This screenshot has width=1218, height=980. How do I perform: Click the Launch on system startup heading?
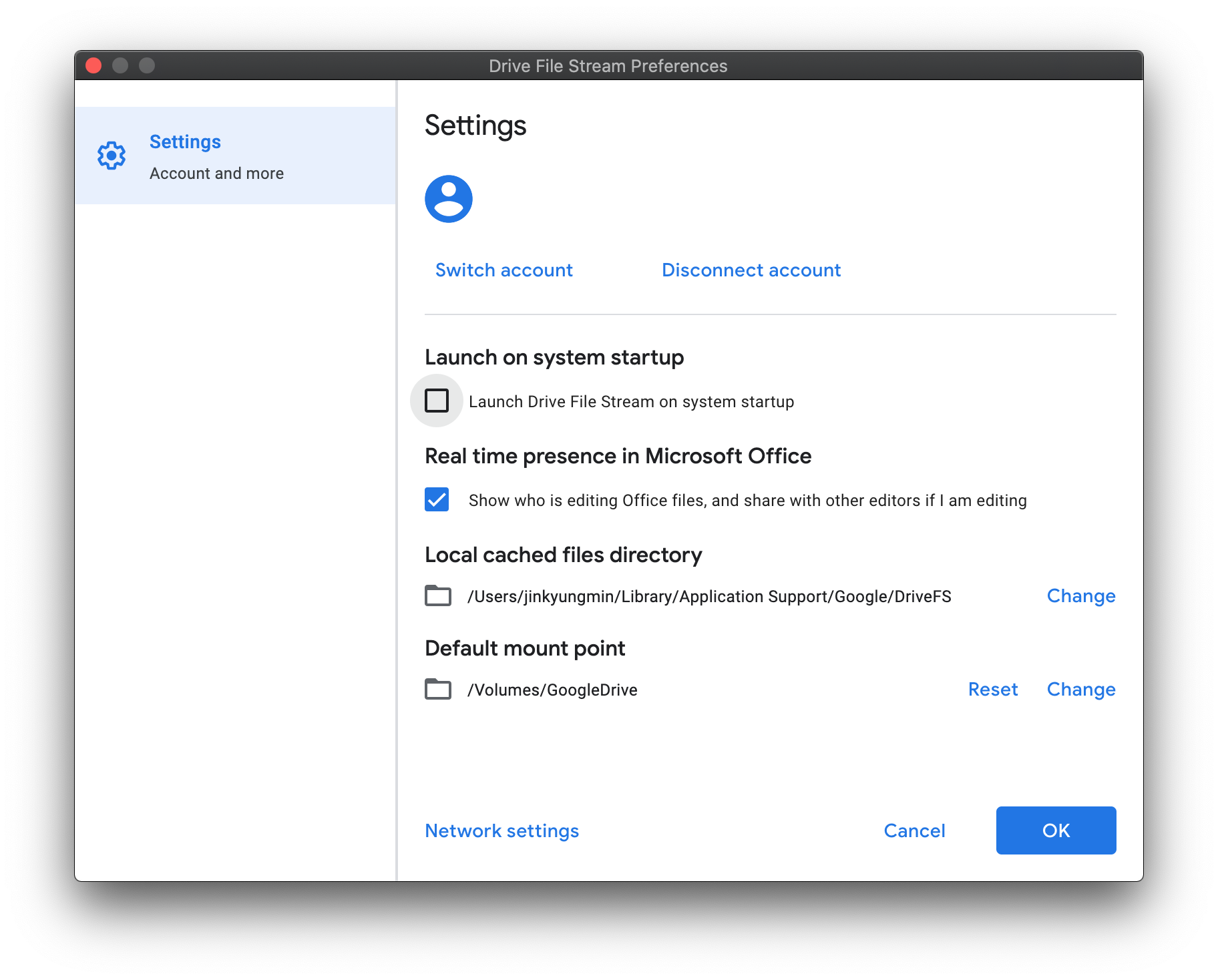click(x=554, y=357)
